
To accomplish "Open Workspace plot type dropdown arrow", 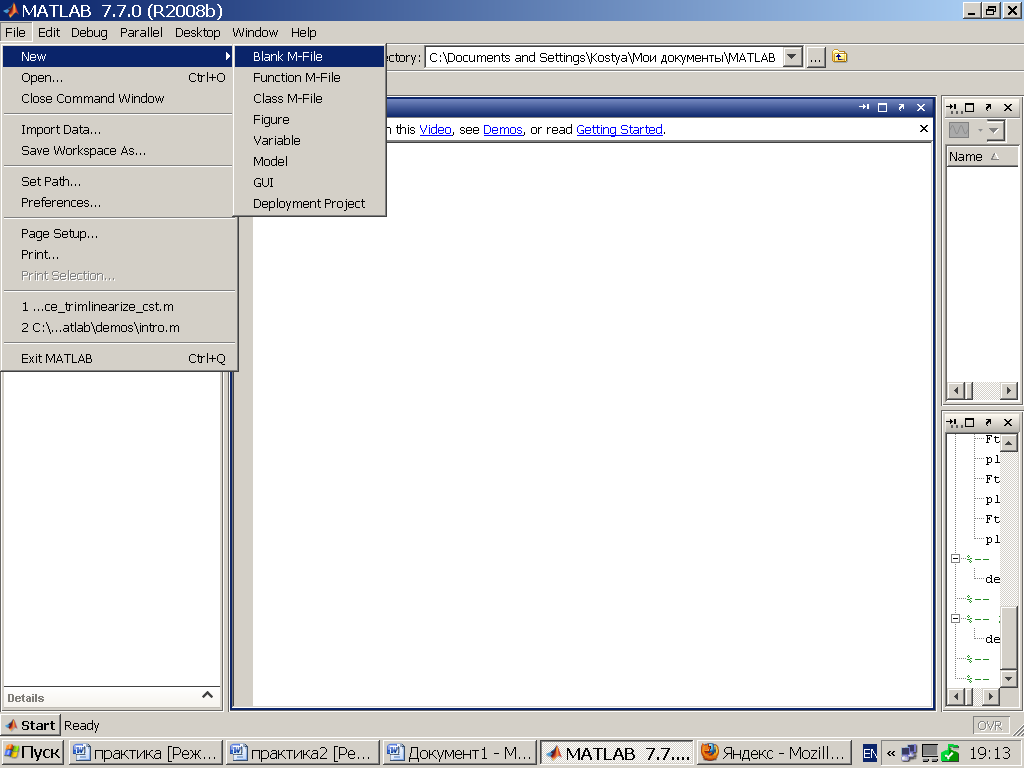I will (994, 130).
